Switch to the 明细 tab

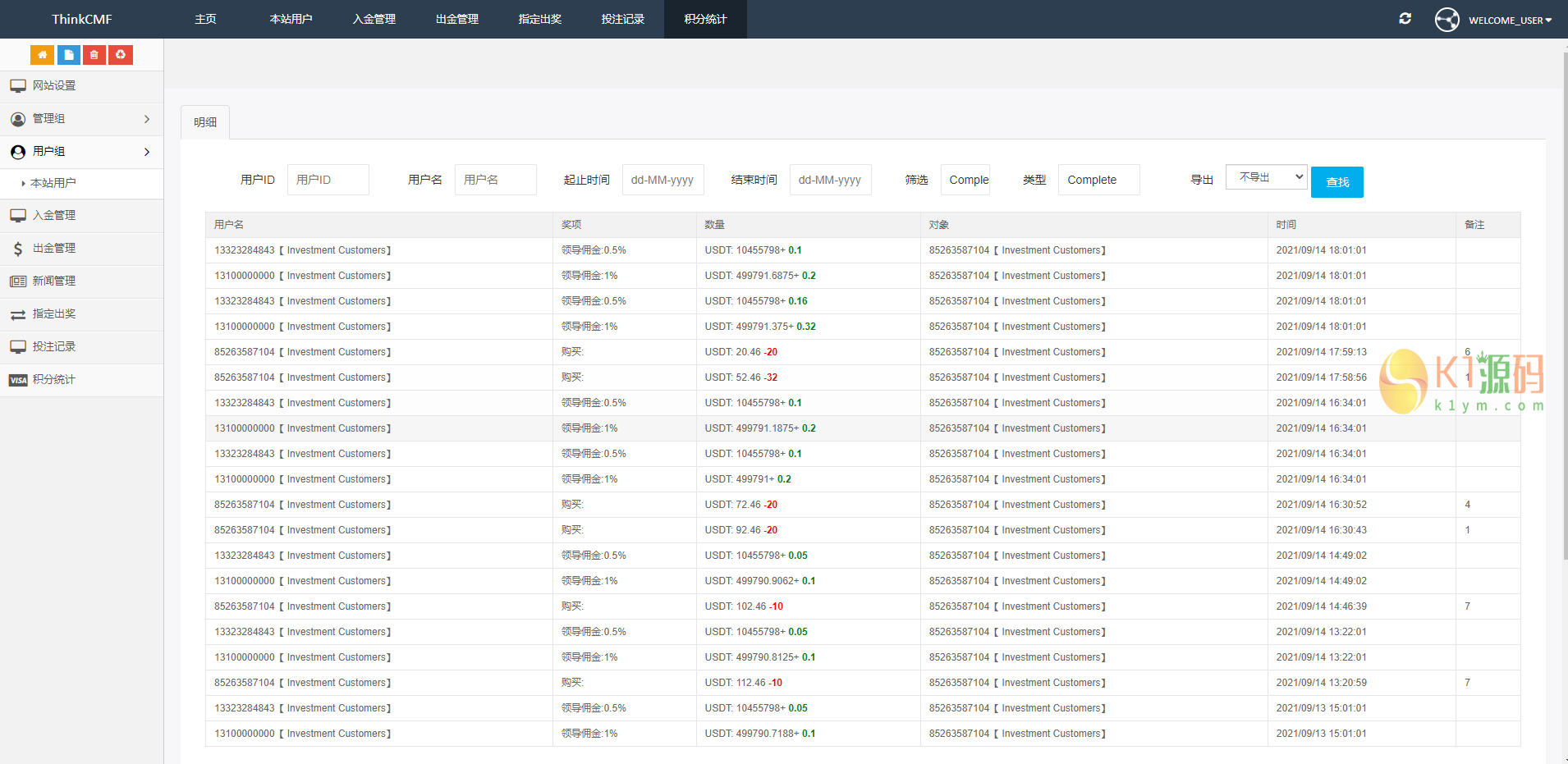pyautogui.click(x=205, y=122)
